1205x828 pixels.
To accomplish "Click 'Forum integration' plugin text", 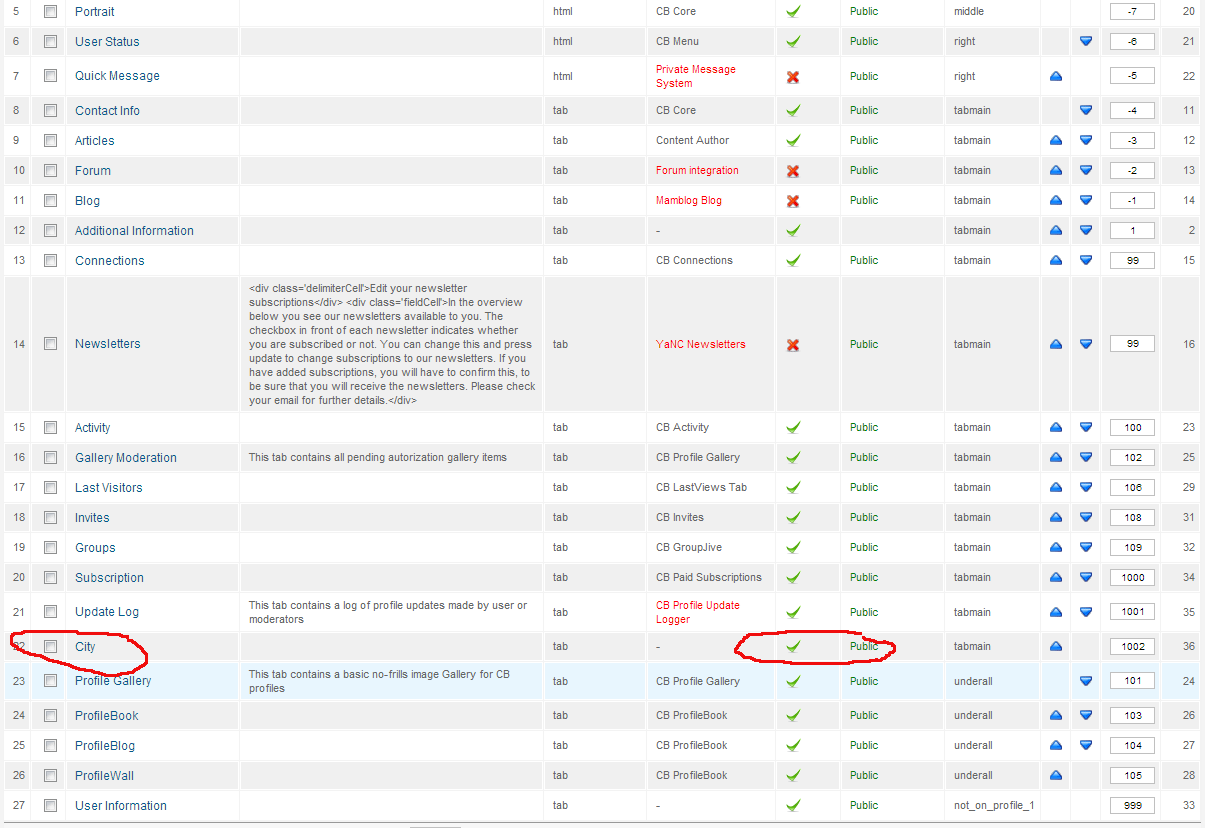I will point(697,171).
